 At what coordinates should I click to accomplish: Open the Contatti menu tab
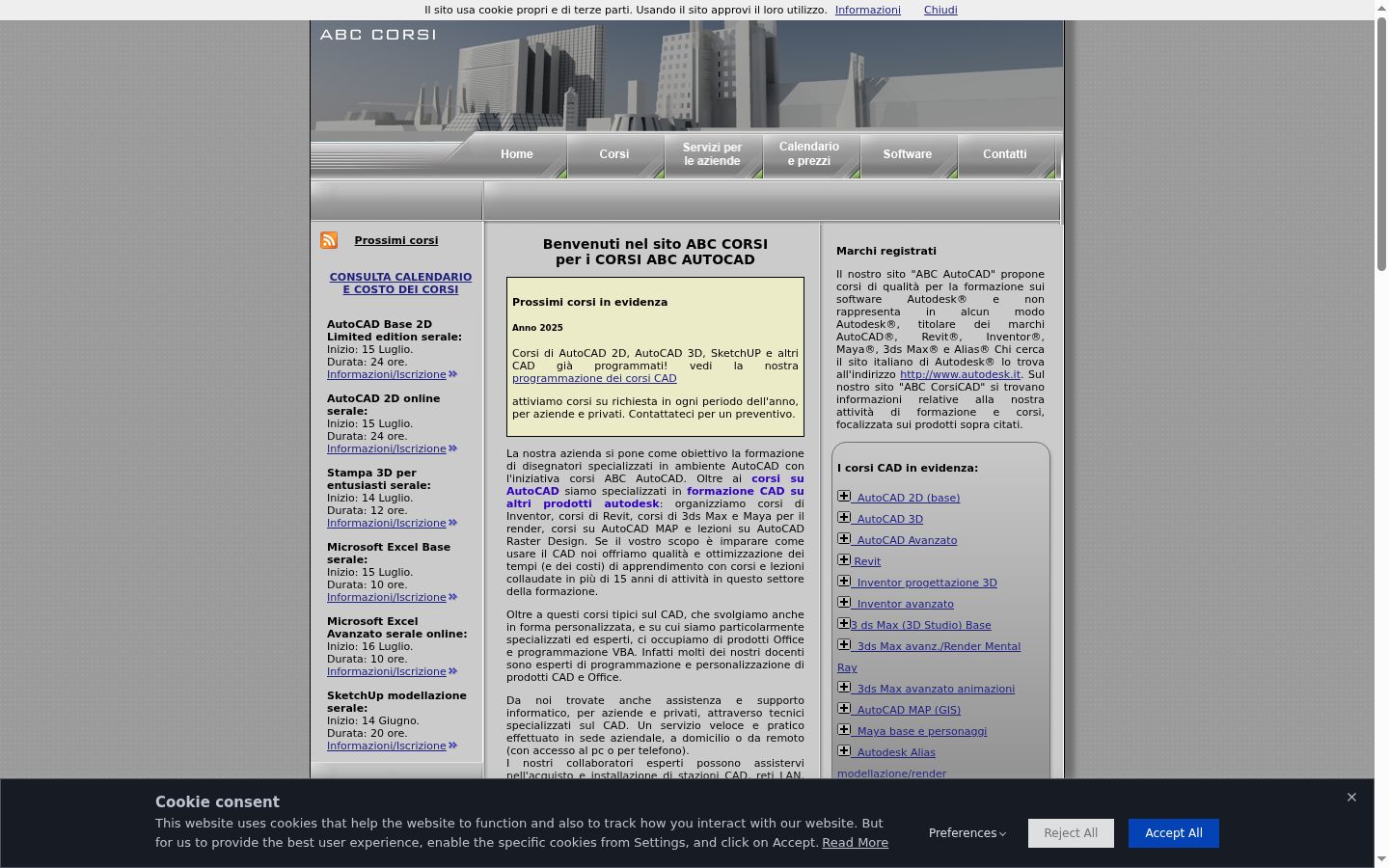click(1005, 154)
